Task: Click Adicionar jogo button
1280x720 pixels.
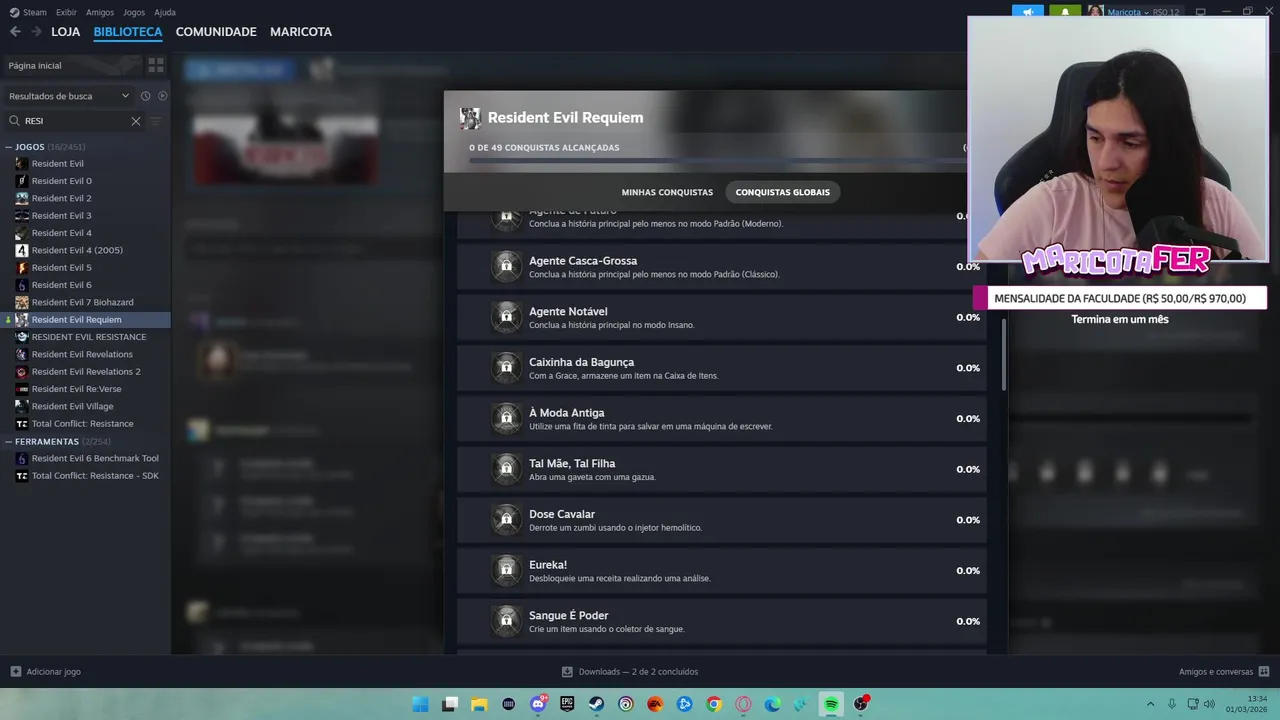Action: pyautogui.click(x=45, y=672)
